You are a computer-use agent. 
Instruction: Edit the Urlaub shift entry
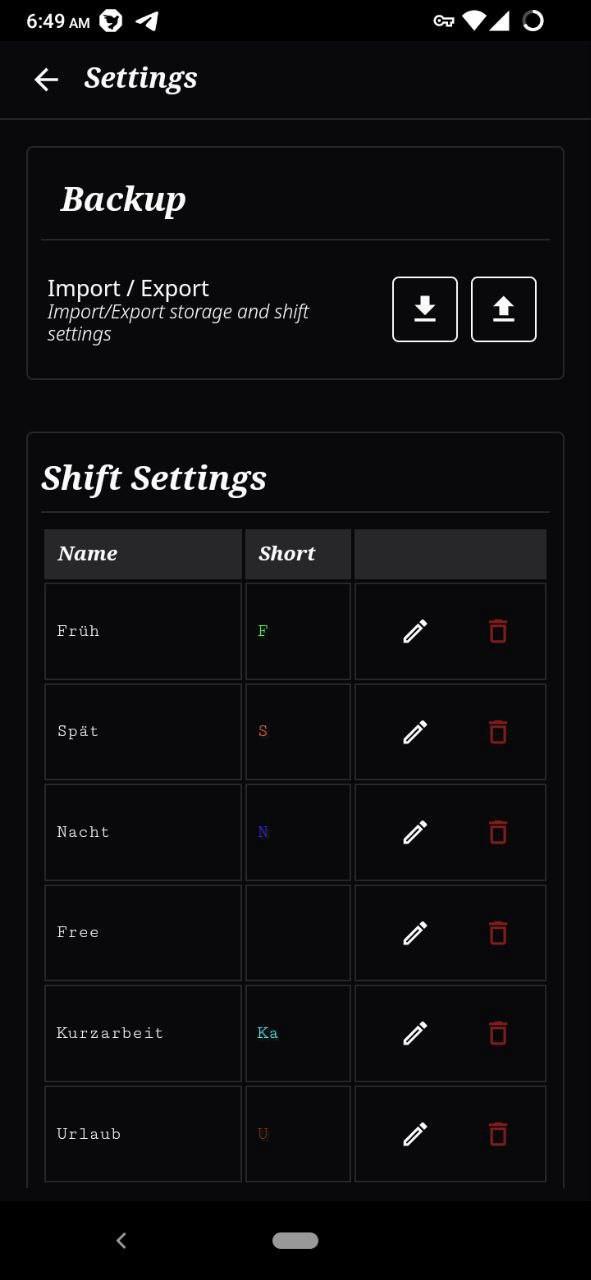(x=414, y=1133)
